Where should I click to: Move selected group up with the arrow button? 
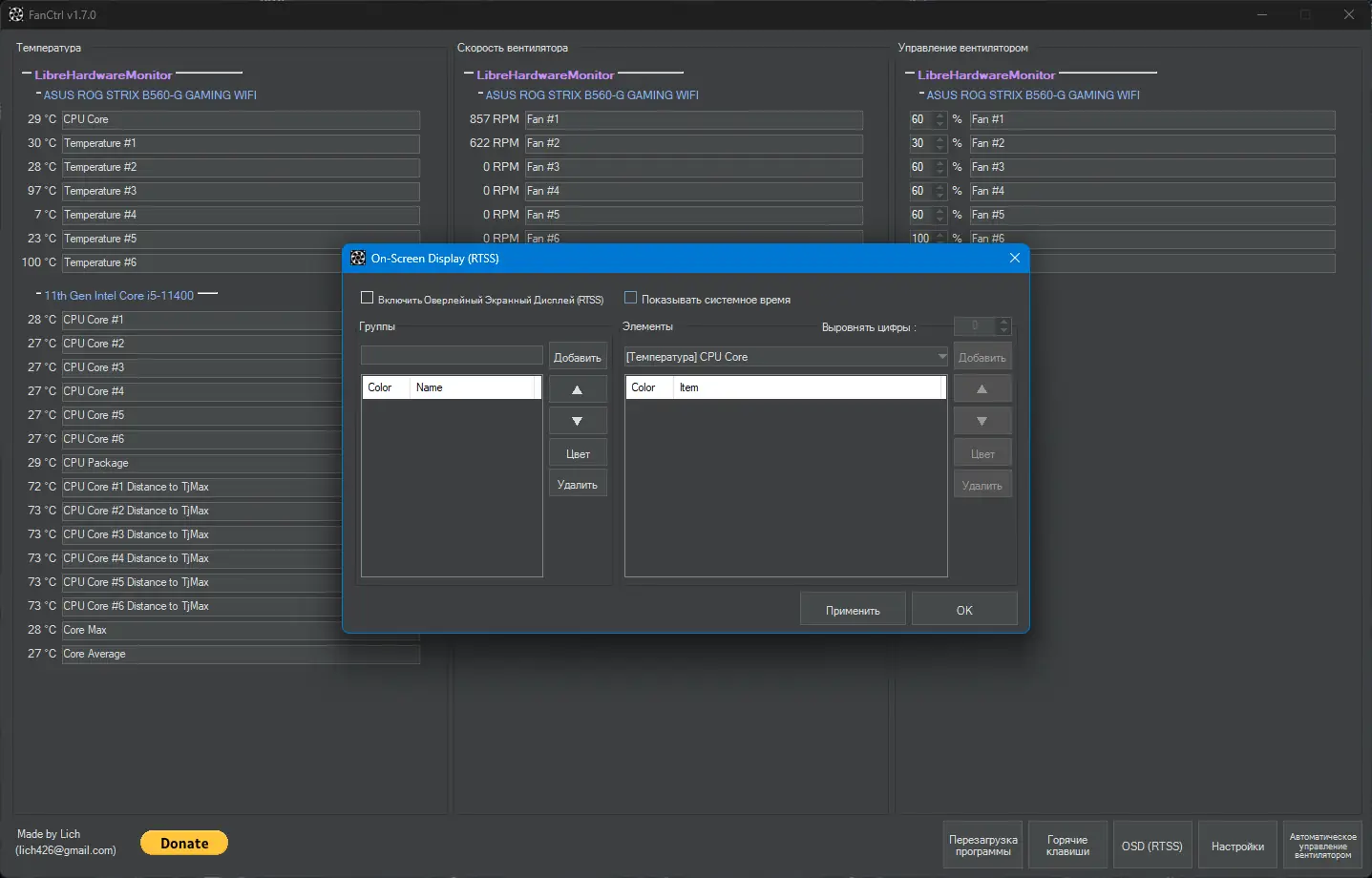coord(578,389)
